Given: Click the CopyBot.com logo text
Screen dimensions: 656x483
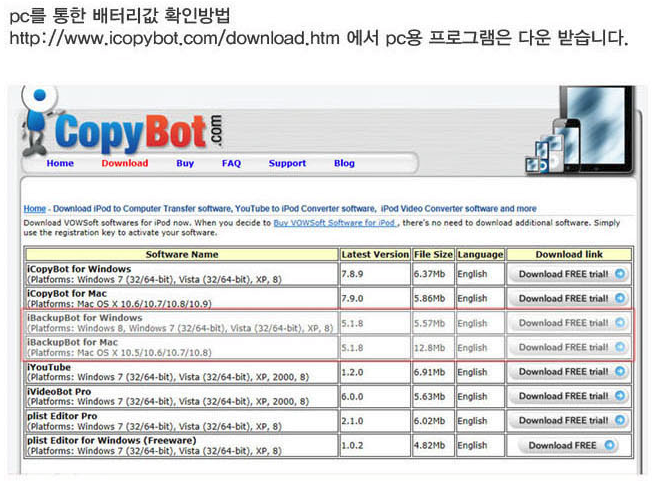Looking at the screenshot, I should (x=139, y=132).
